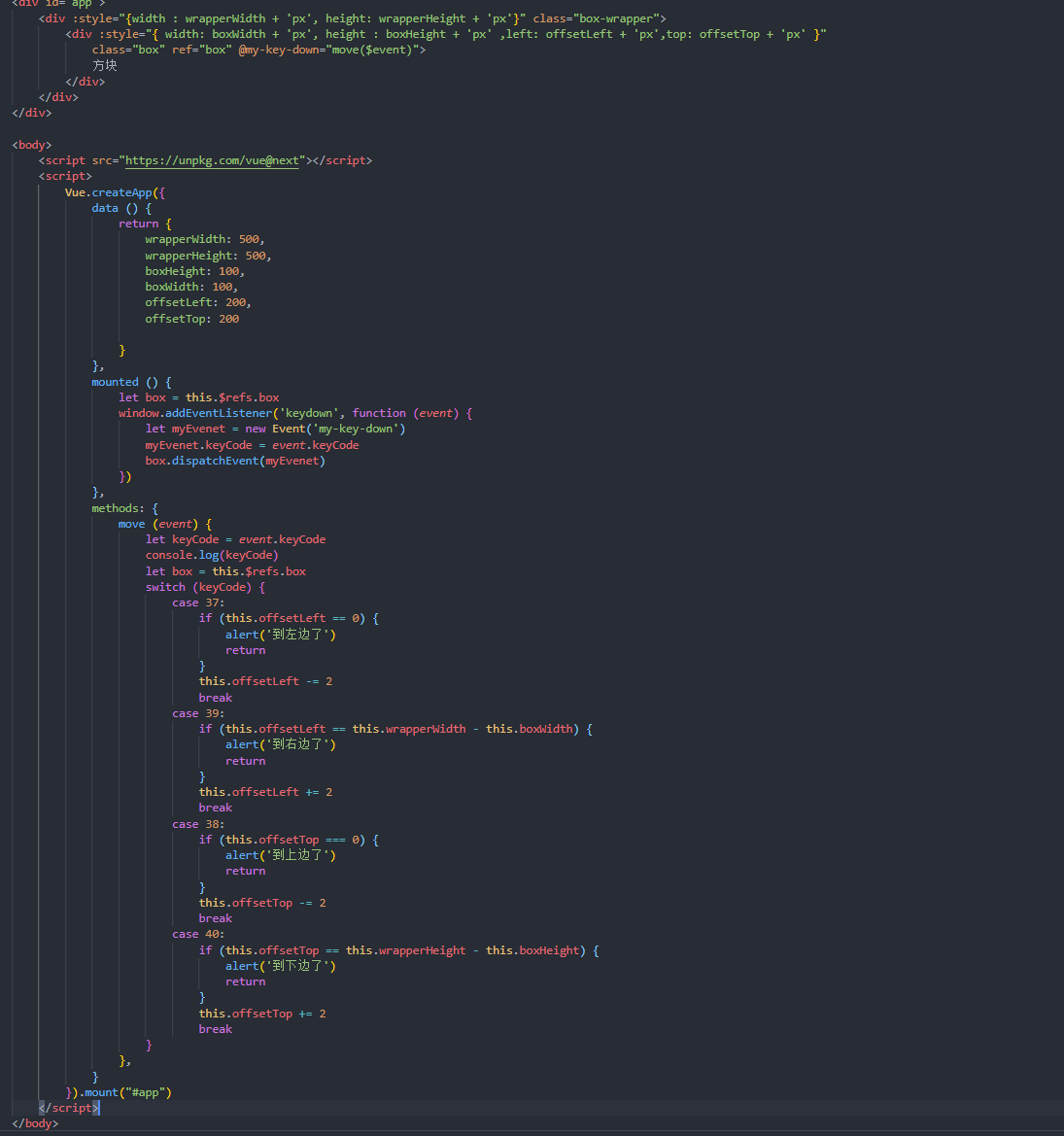The width and height of the screenshot is (1064, 1136).
Task: Click the this.offsetTop += 2 line
Action: [x=262, y=1015]
